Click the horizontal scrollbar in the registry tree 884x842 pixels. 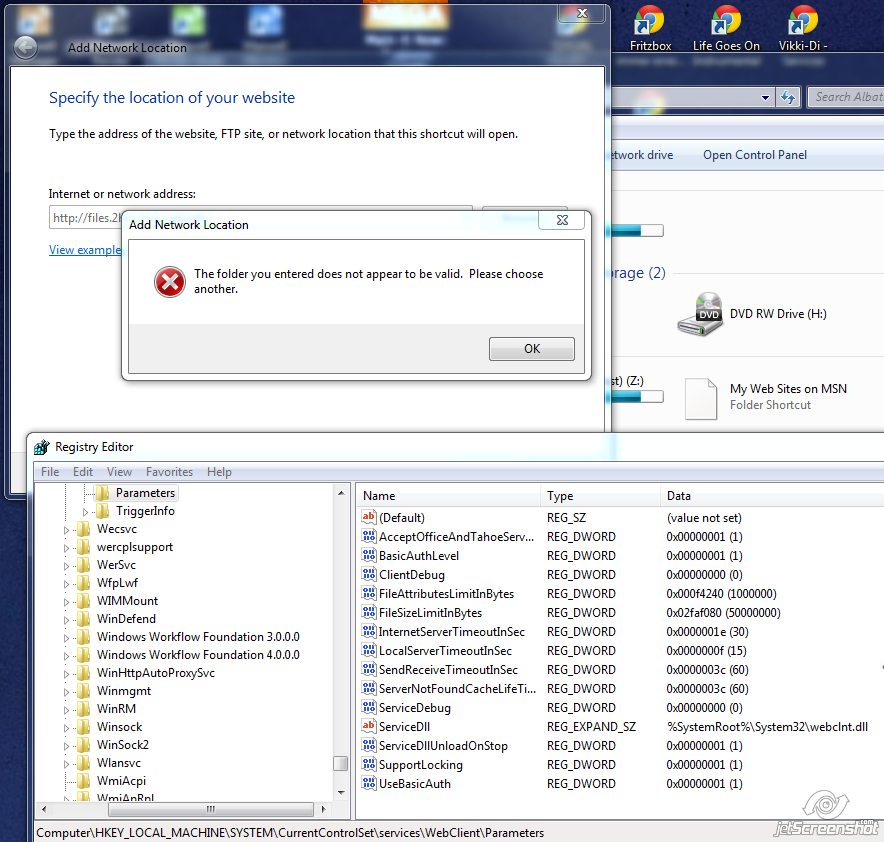[x=184, y=809]
